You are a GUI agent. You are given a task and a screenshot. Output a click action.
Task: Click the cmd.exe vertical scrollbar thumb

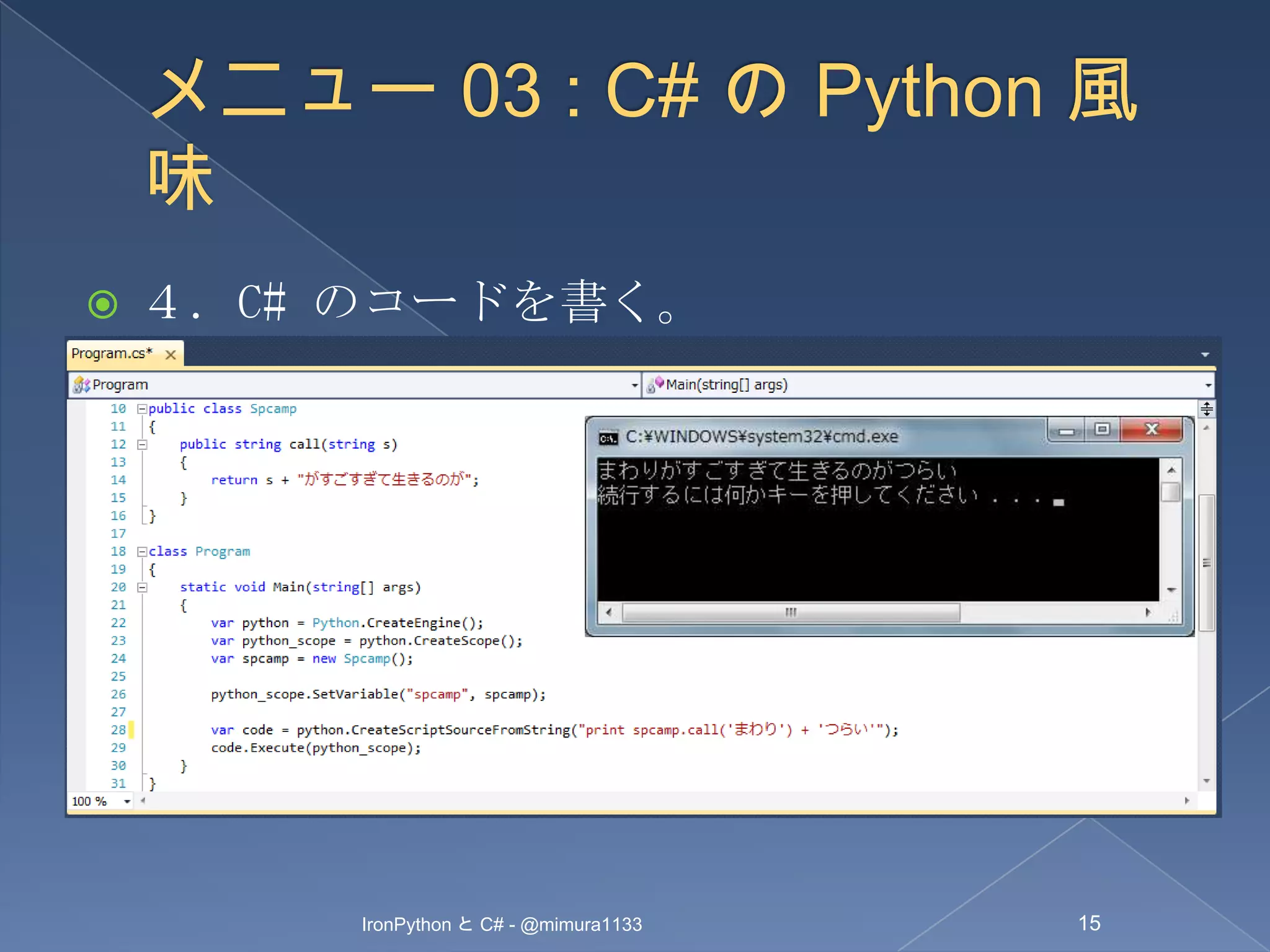click(1171, 492)
